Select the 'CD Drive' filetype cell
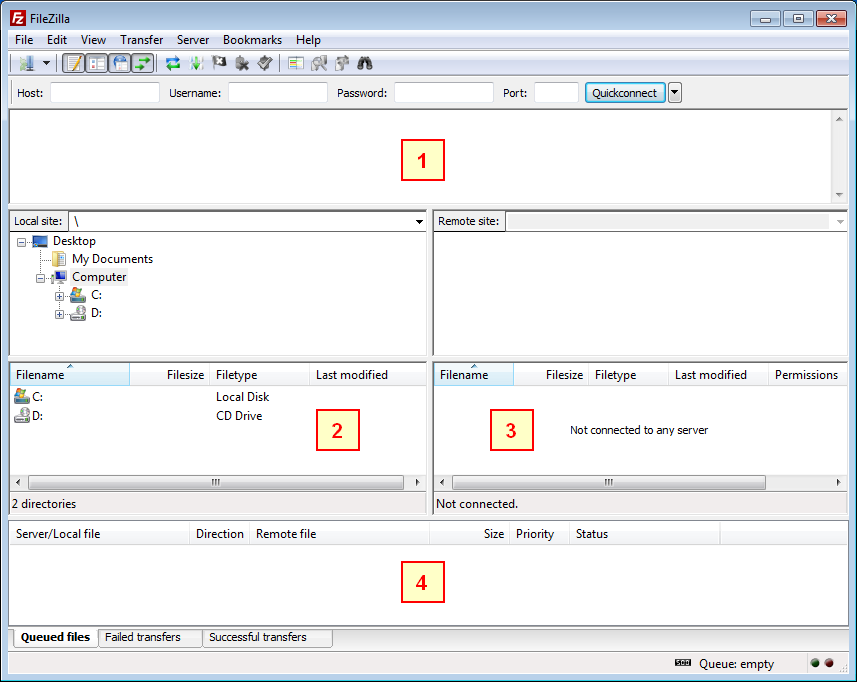Screen dimensions: 857x682 pyautogui.click(x=239, y=416)
